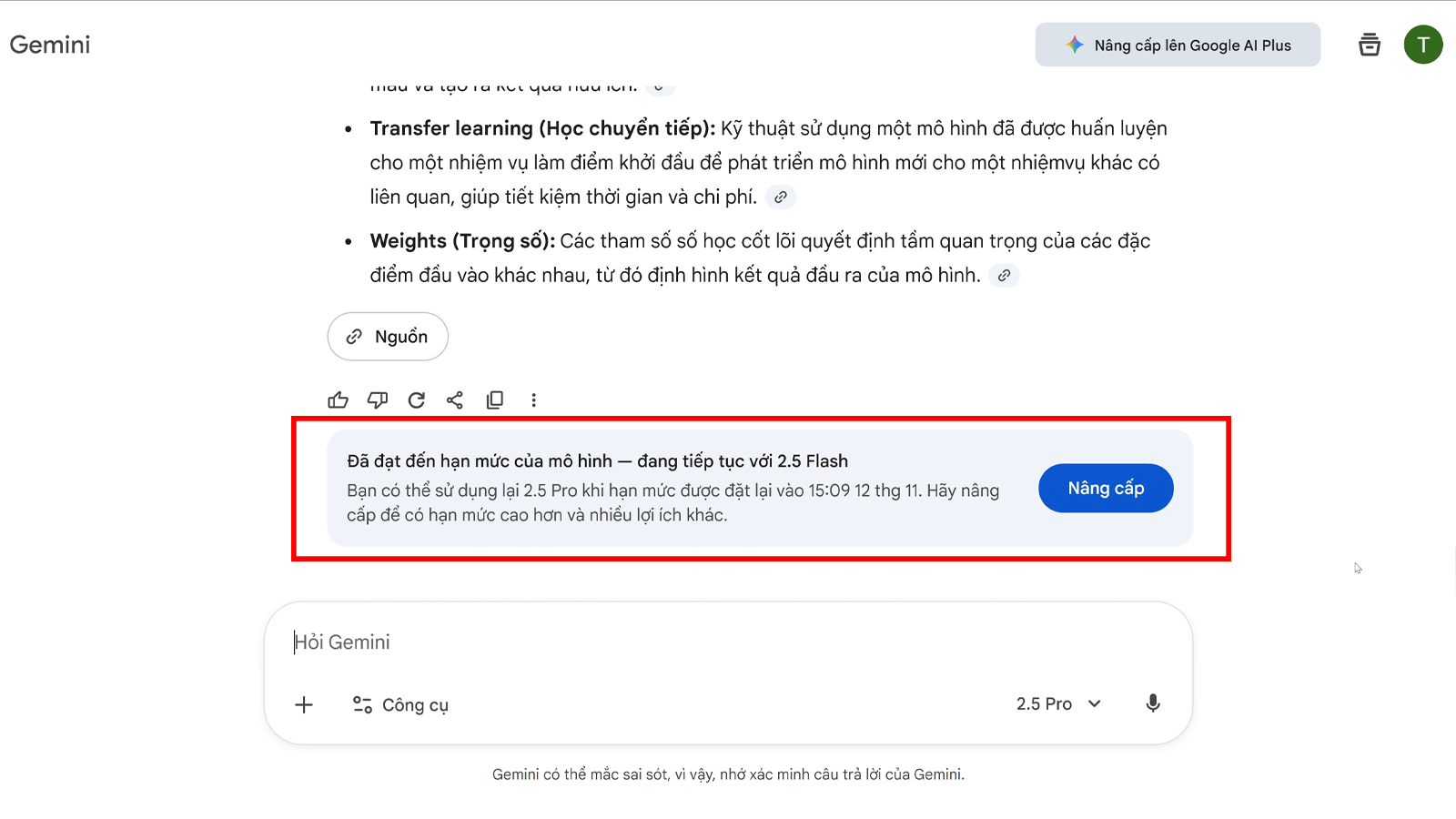Open source link after Weights paragraph
Screen dimensions: 1456x819
tap(1004, 276)
